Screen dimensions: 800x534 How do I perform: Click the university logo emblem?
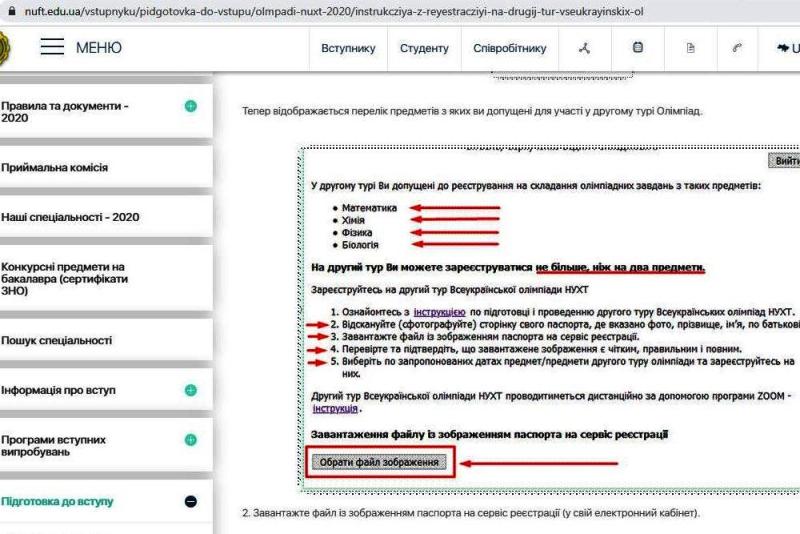point(5,48)
